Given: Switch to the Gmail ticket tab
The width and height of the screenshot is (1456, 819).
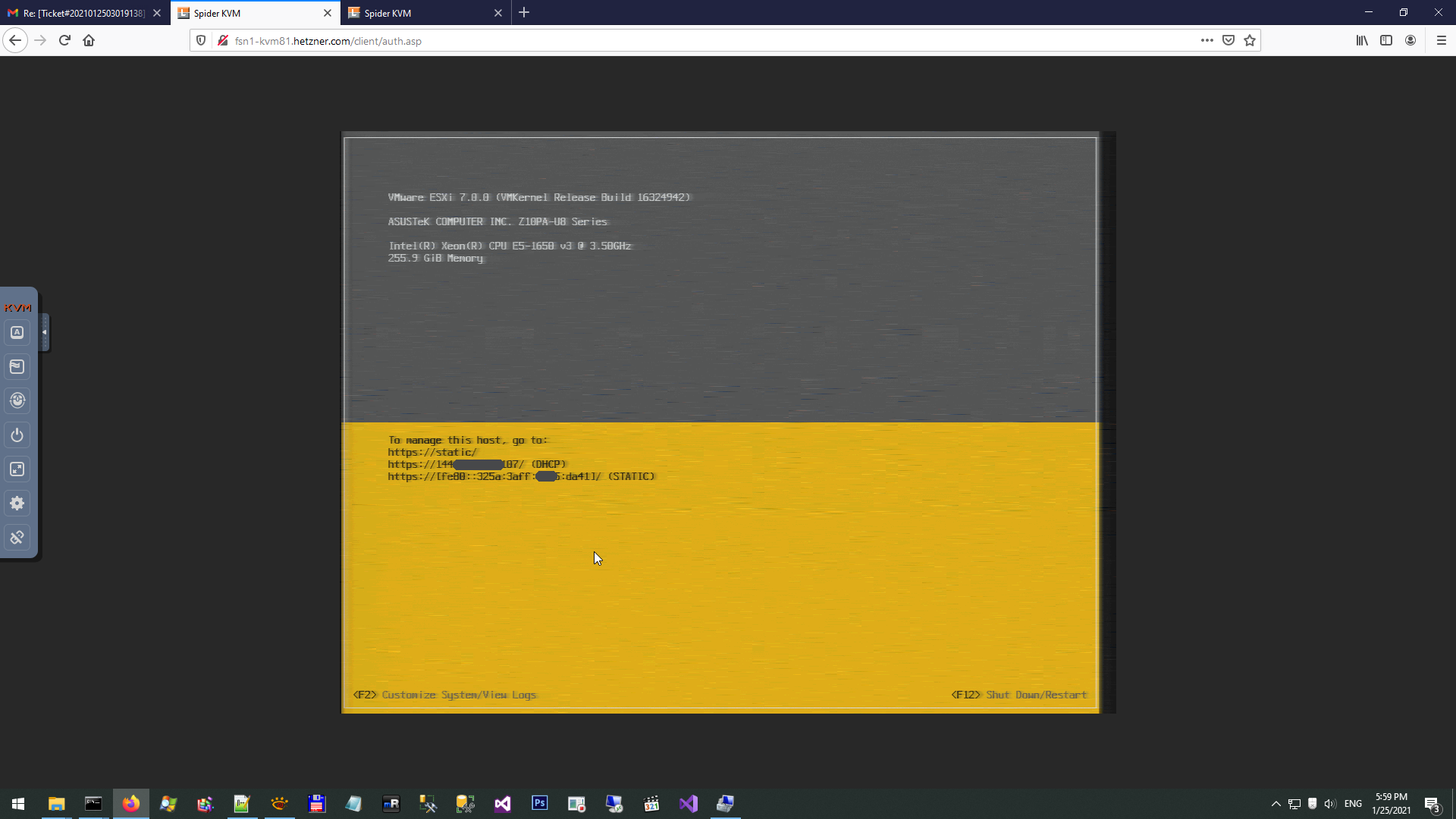Looking at the screenshot, I should [x=83, y=13].
